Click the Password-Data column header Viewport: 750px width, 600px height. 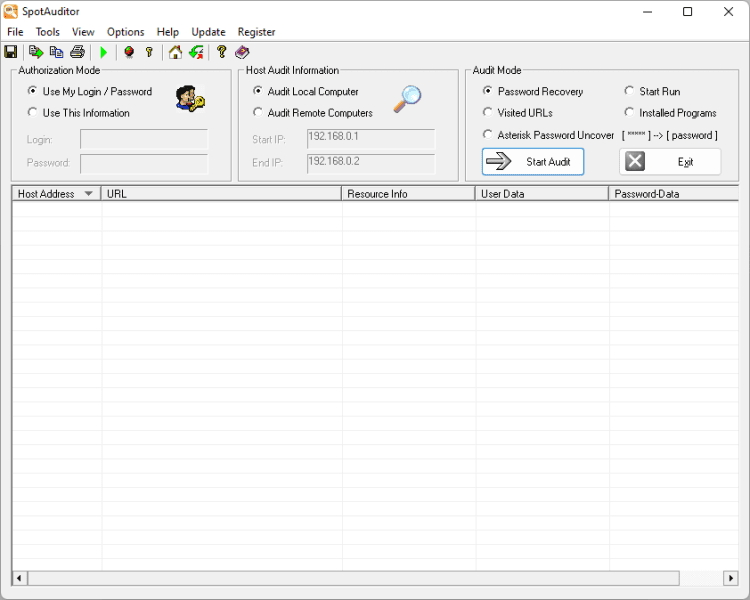pyautogui.click(x=673, y=194)
